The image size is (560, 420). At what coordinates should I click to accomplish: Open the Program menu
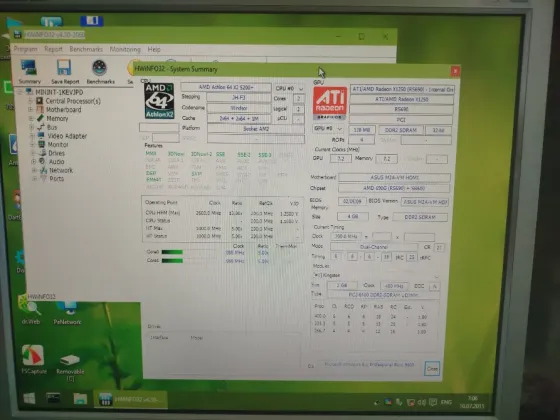(25, 49)
